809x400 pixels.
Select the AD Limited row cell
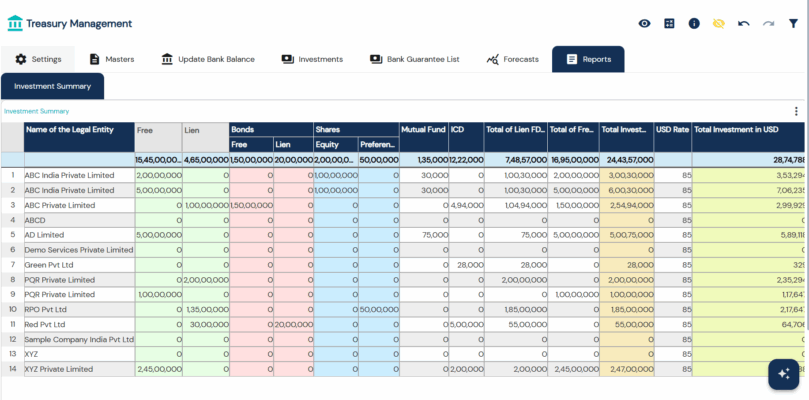[78, 235]
